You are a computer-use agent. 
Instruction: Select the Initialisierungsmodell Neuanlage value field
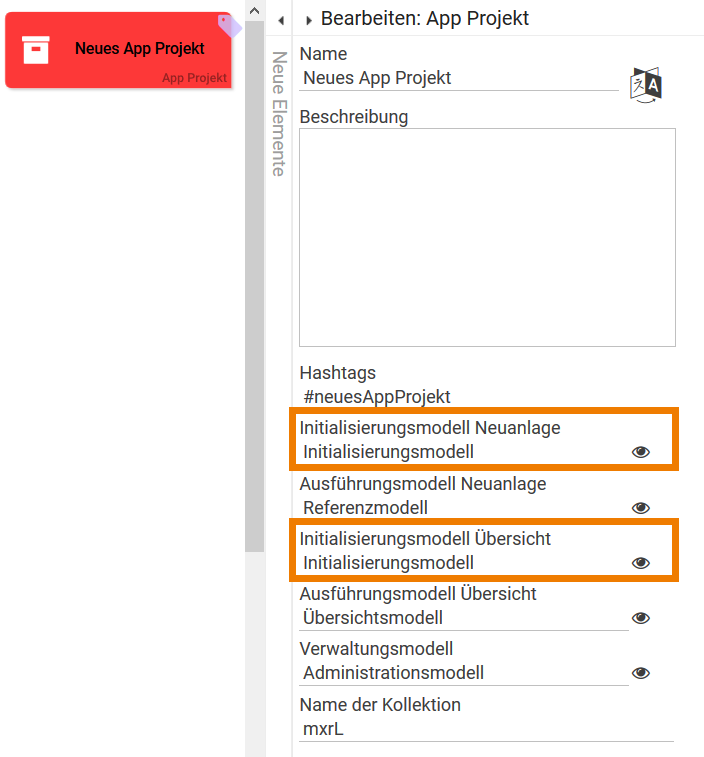(x=460, y=452)
